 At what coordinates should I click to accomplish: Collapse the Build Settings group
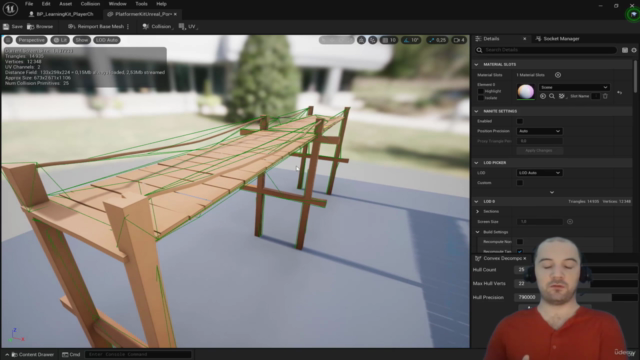click(478, 232)
